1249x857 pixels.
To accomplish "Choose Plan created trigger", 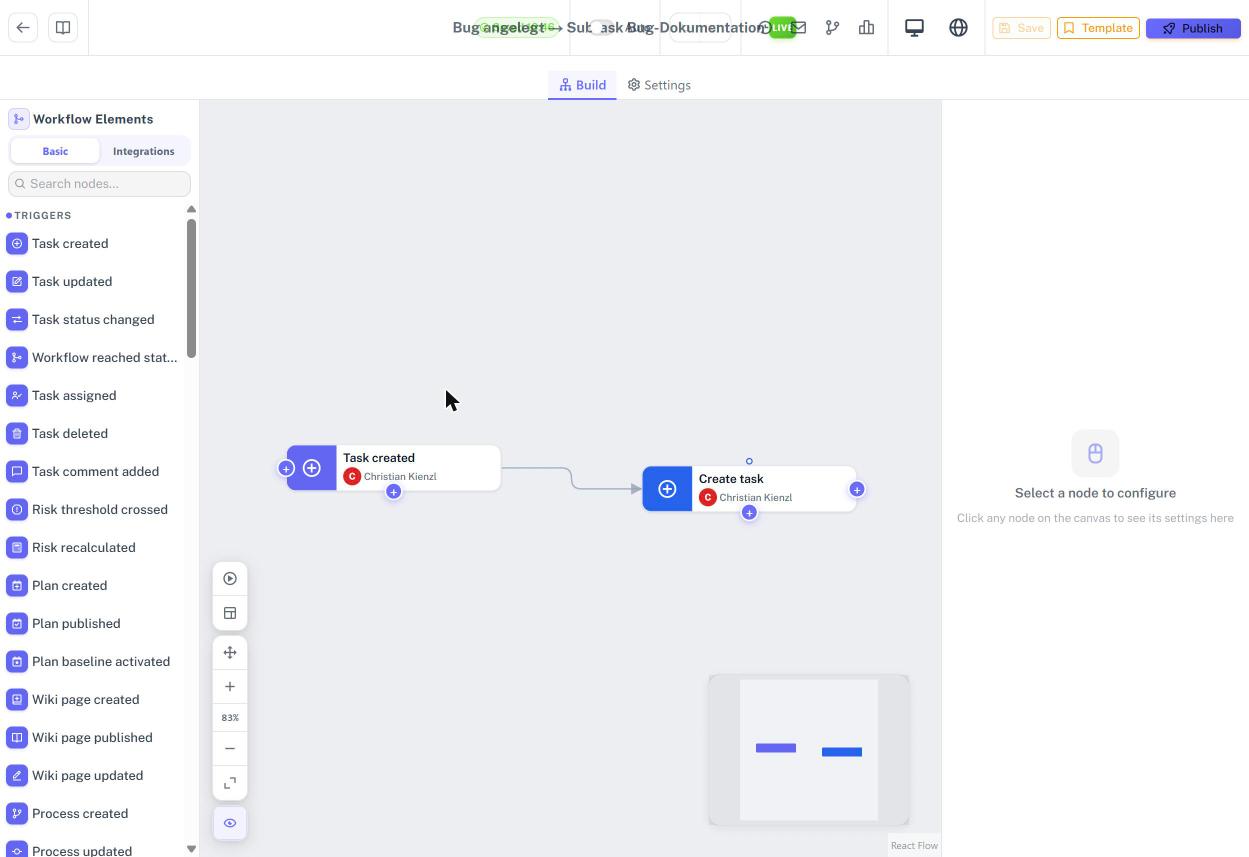I will (x=92, y=586).
